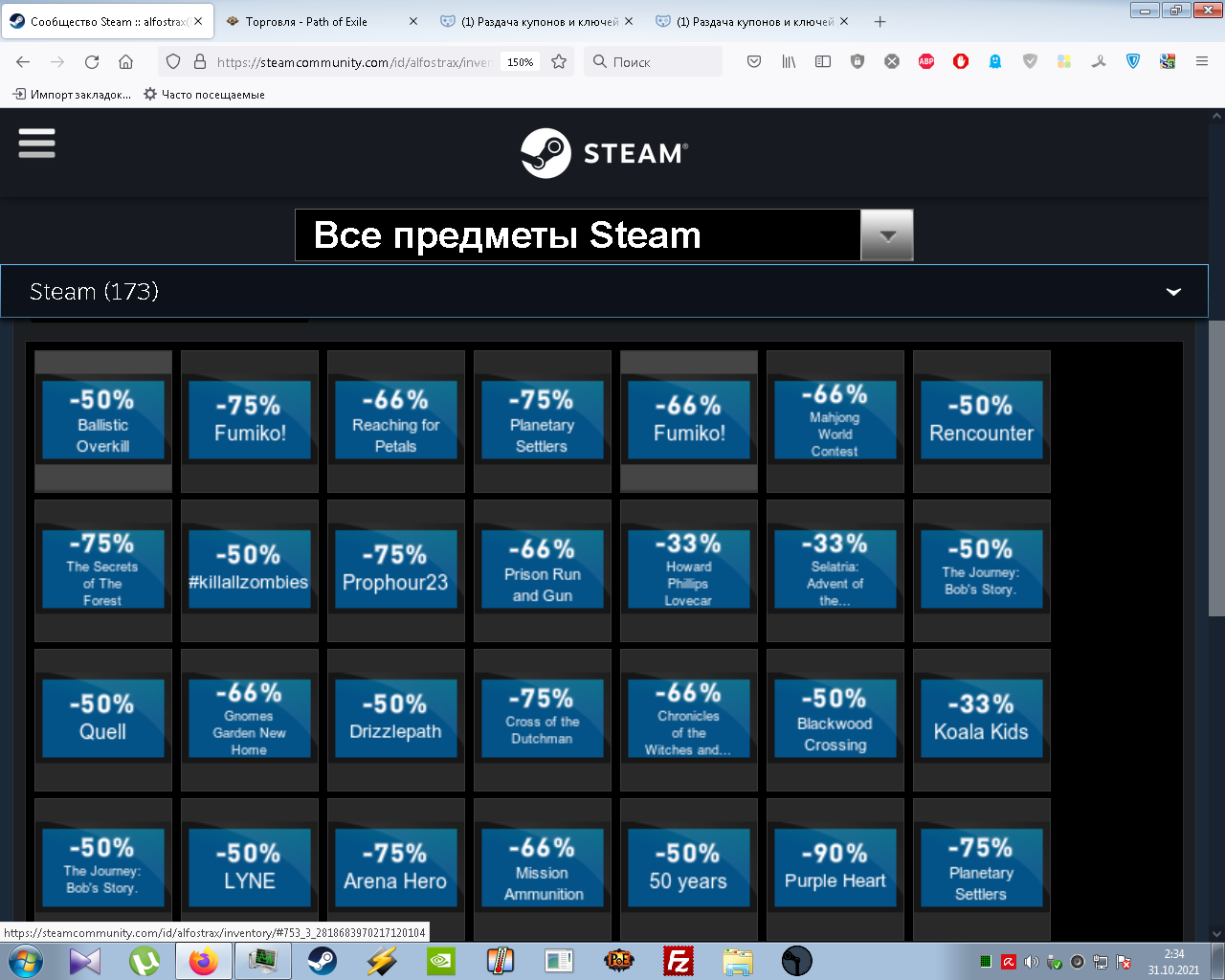
Task: Open the Adblock Plus extension icon
Action: 926,61
